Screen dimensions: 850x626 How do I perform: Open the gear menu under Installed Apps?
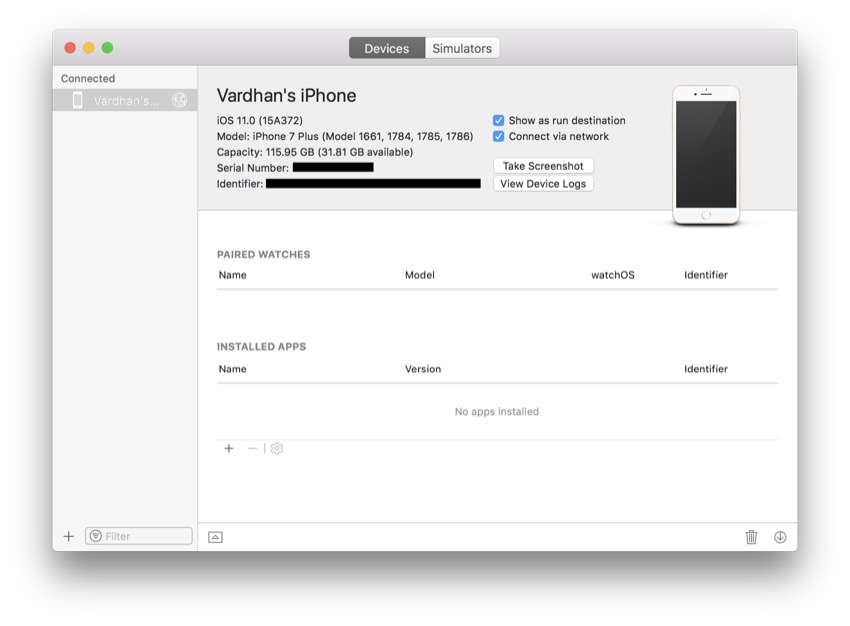point(276,448)
